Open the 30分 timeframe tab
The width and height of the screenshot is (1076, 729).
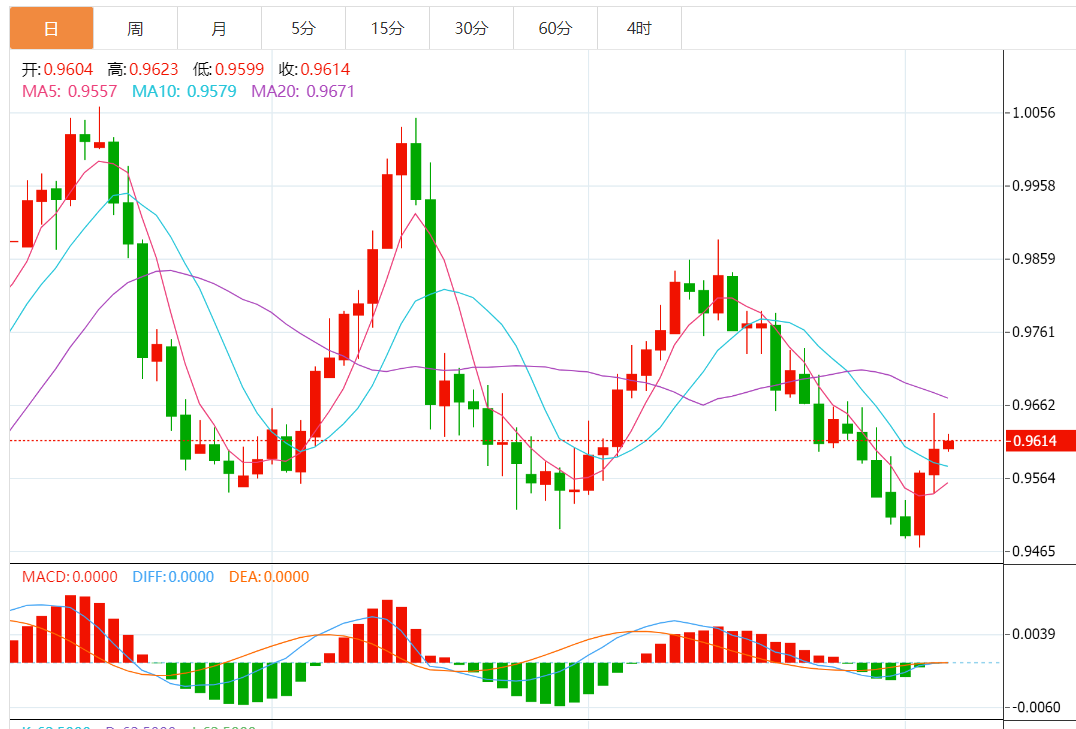(x=471, y=28)
